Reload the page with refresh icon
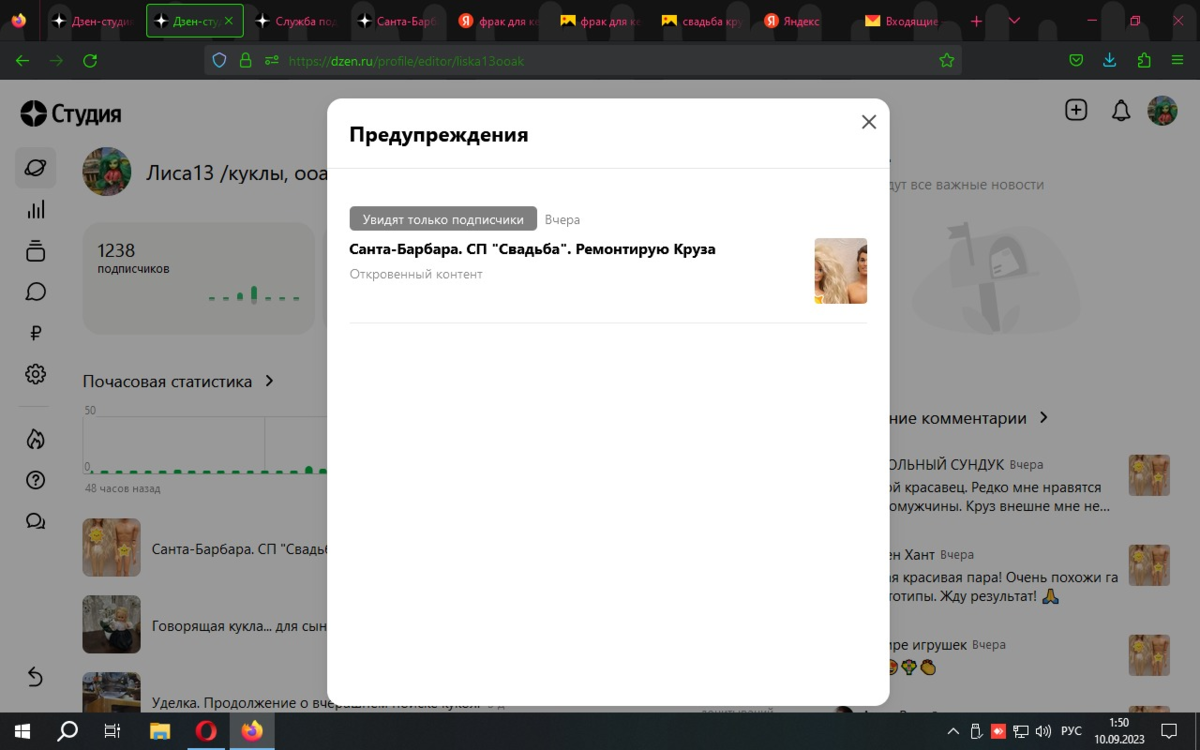 90,61
